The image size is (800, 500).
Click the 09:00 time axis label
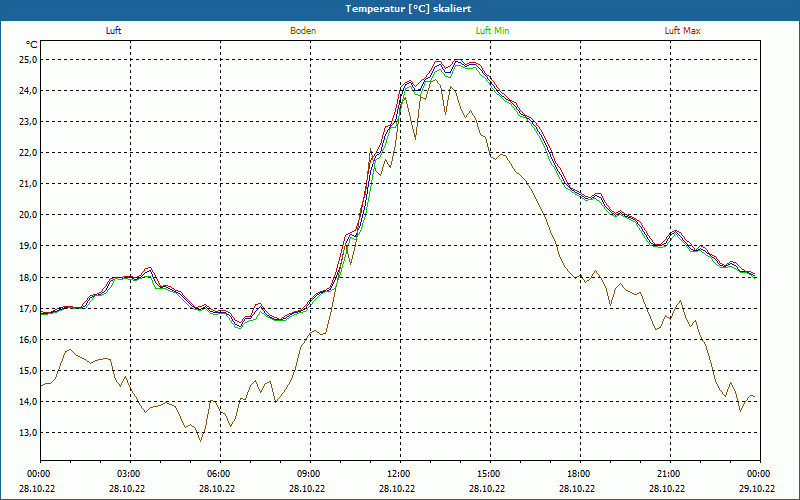coord(310,474)
